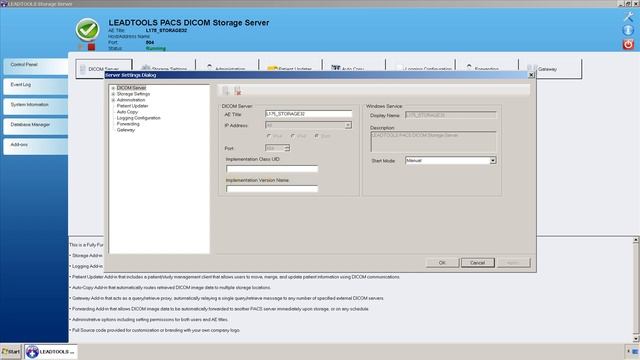Click the Apply button

(513, 263)
